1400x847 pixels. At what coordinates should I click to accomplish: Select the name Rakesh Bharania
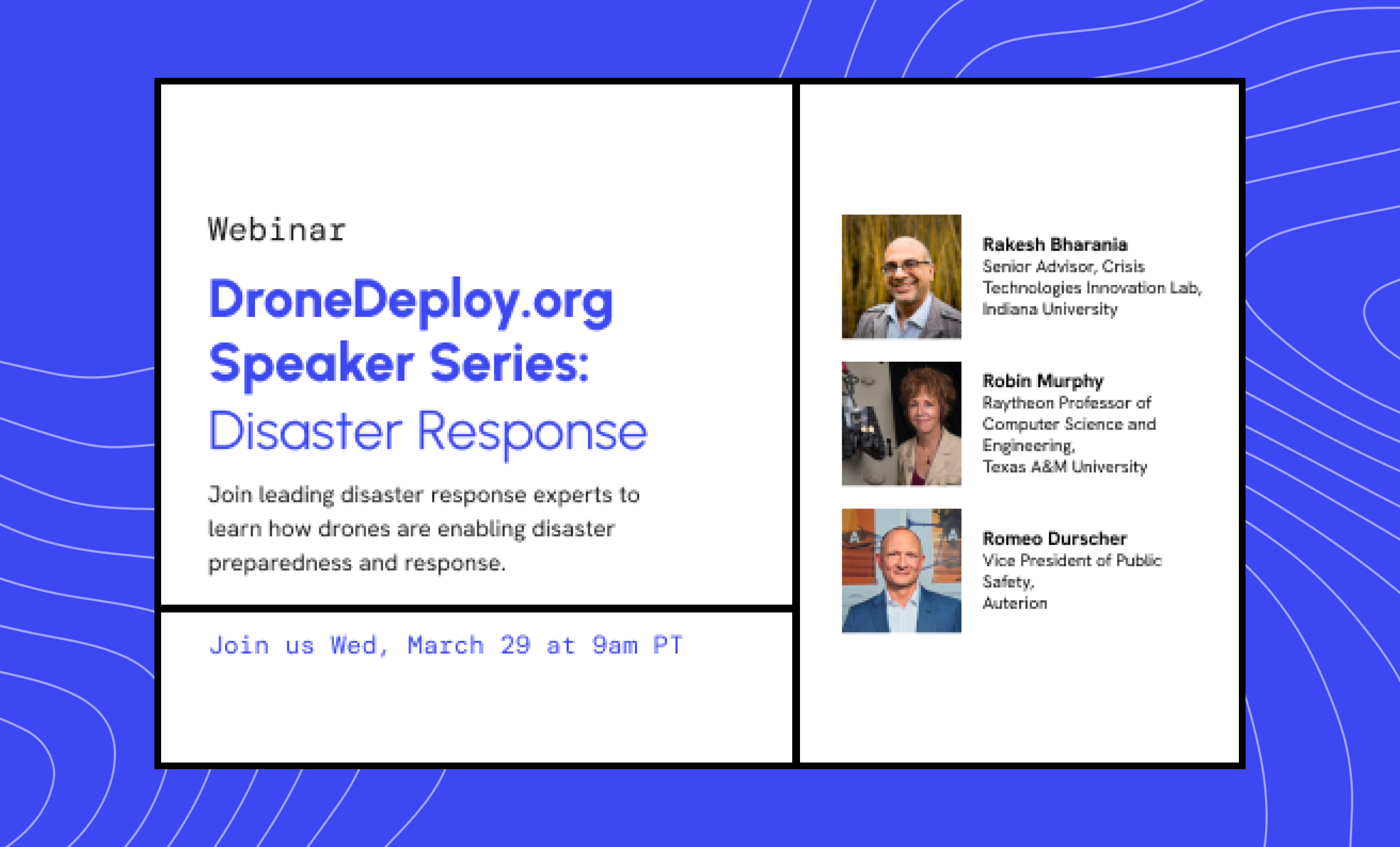click(1054, 245)
